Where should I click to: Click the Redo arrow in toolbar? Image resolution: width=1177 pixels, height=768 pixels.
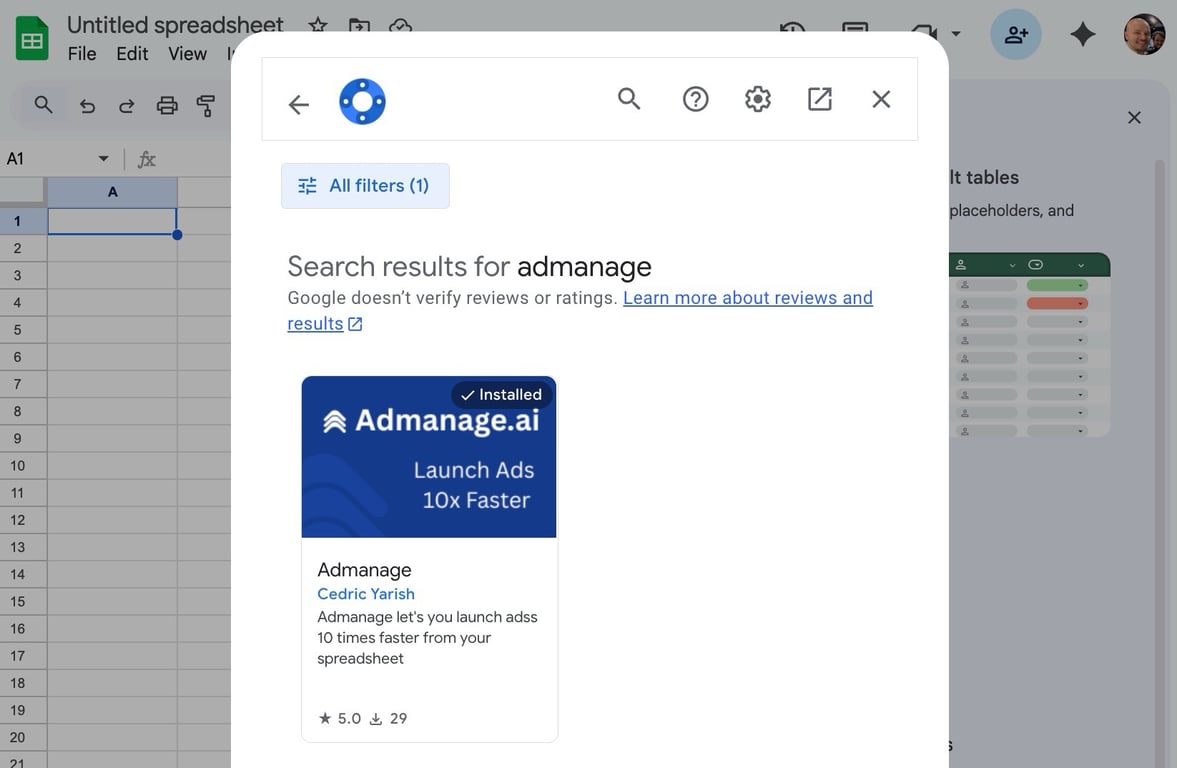[x=127, y=106]
